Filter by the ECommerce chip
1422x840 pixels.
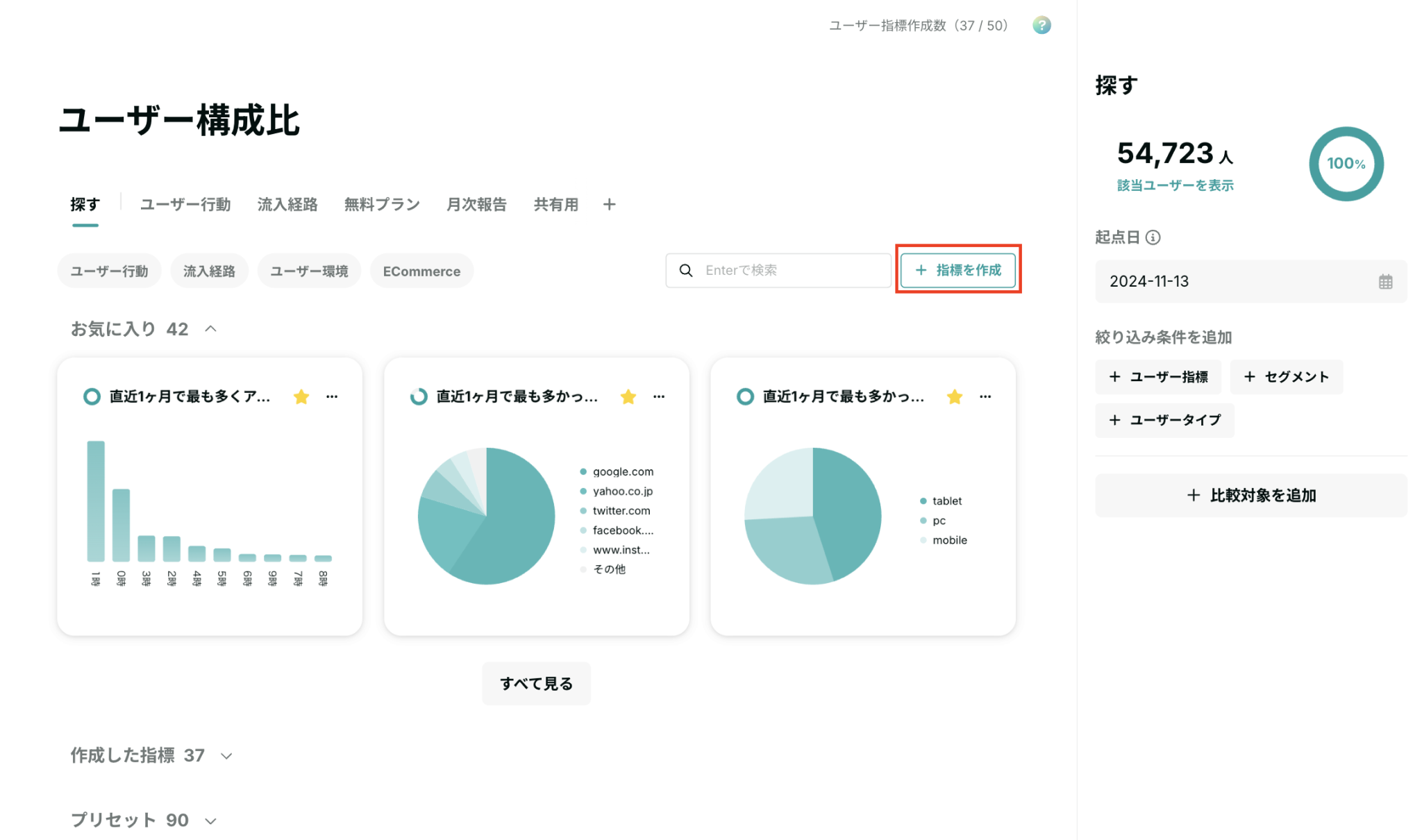(421, 271)
